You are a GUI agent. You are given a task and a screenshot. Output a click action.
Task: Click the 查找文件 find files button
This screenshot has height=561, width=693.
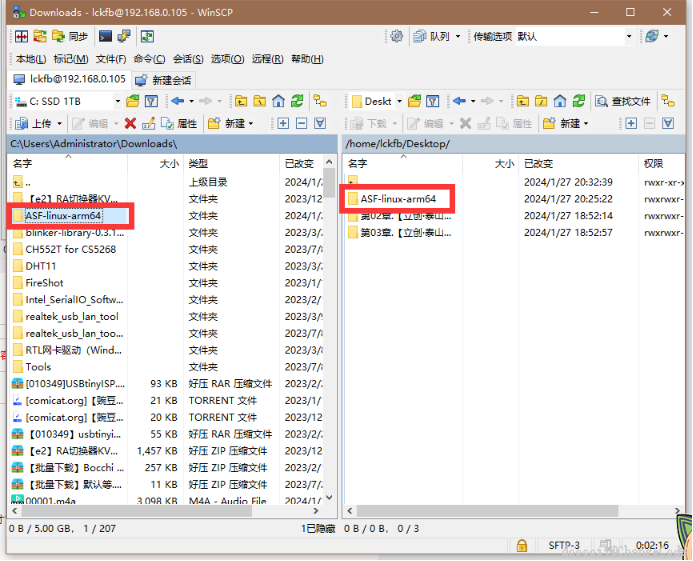pyautogui.click(x=623, y=101)
